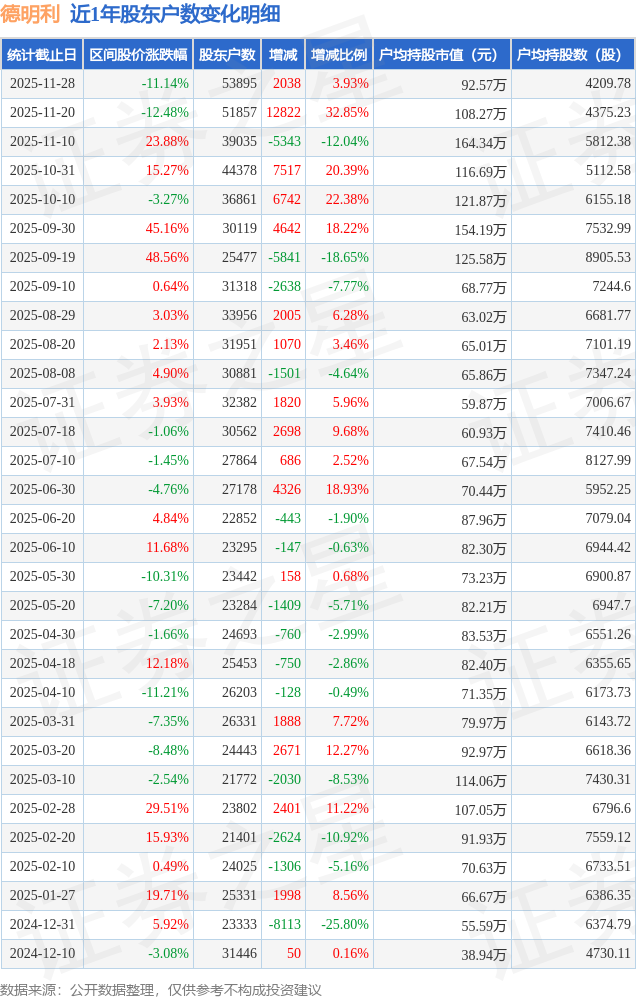Click the 2025-06-30 date cell
Viewport: 636px width, 999px height.
(x=42, y=490)
